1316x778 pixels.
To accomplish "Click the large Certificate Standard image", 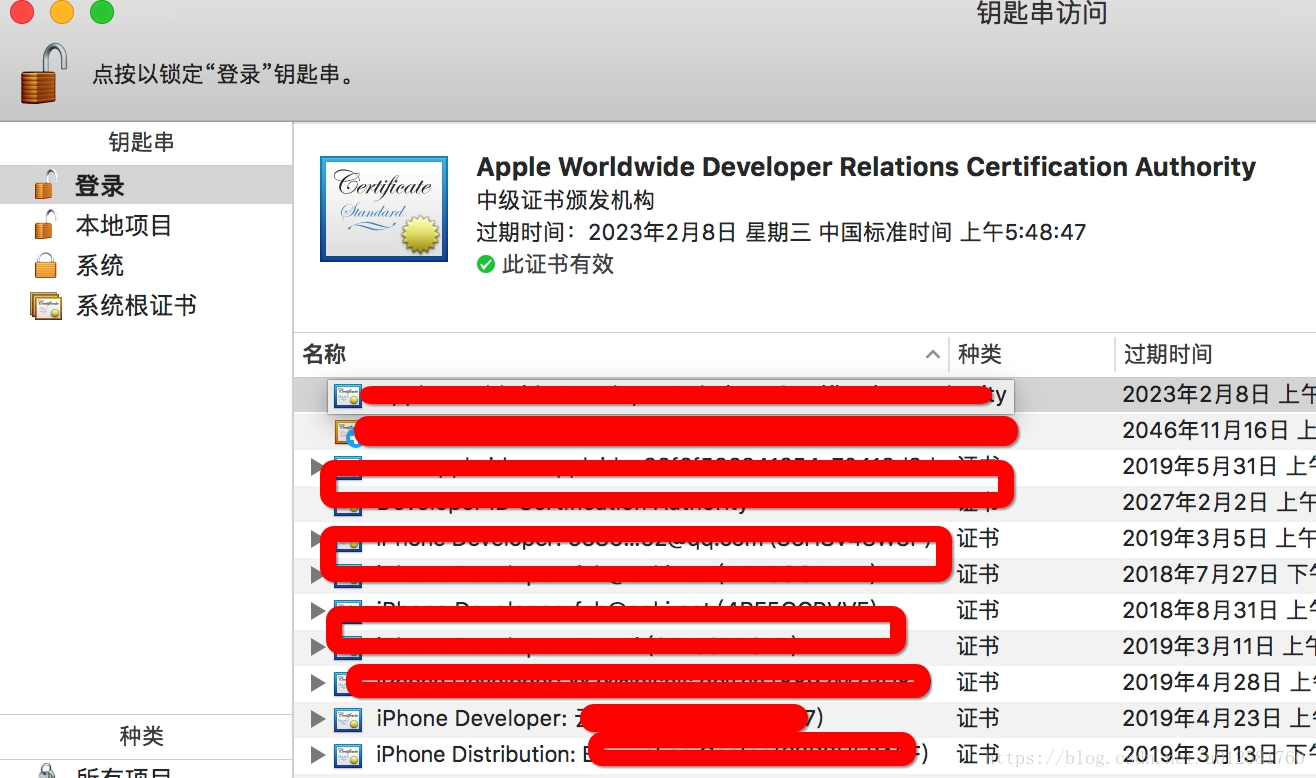I will point(383,209).
